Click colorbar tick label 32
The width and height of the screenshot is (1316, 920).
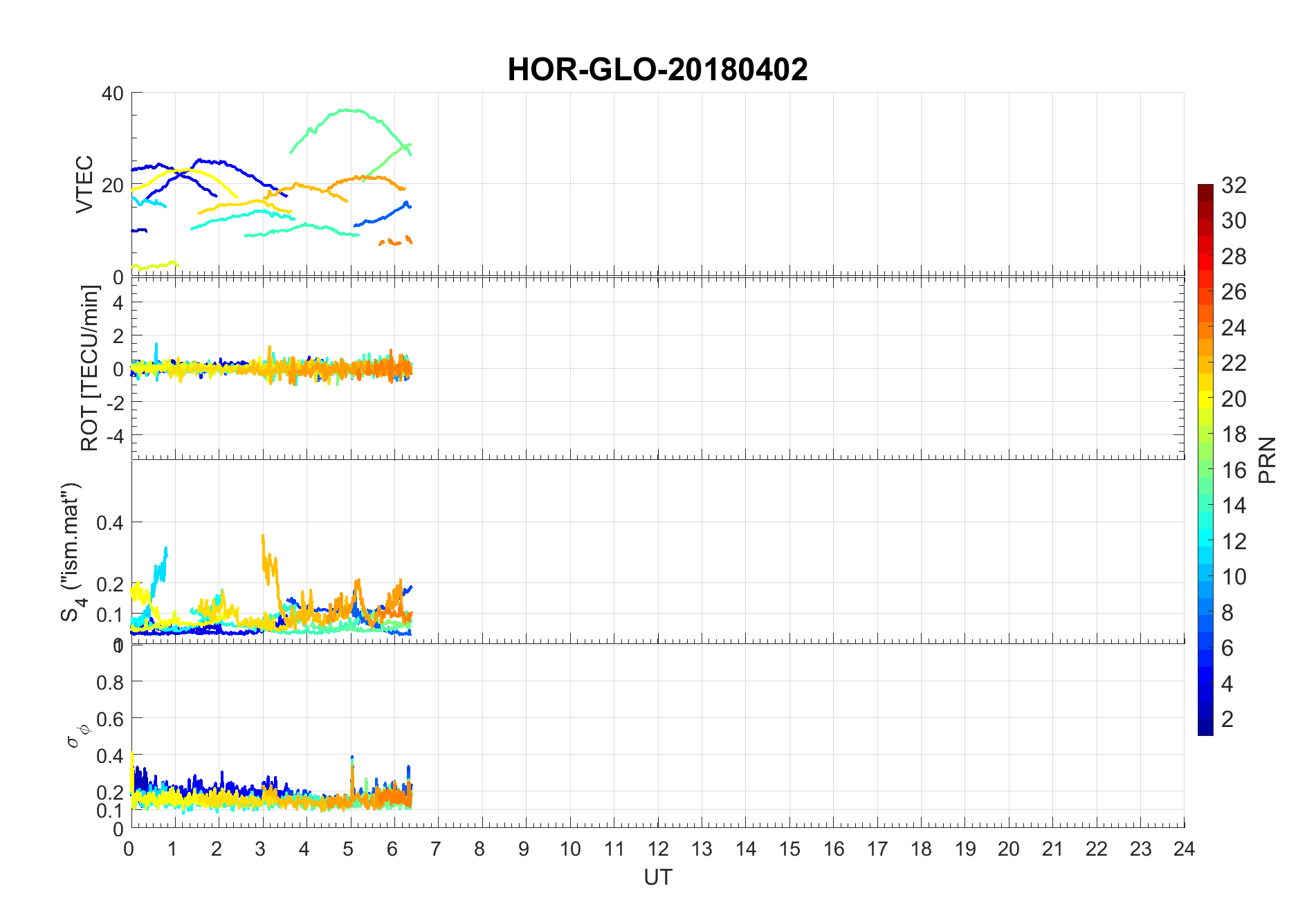[x=1234, y=185]
